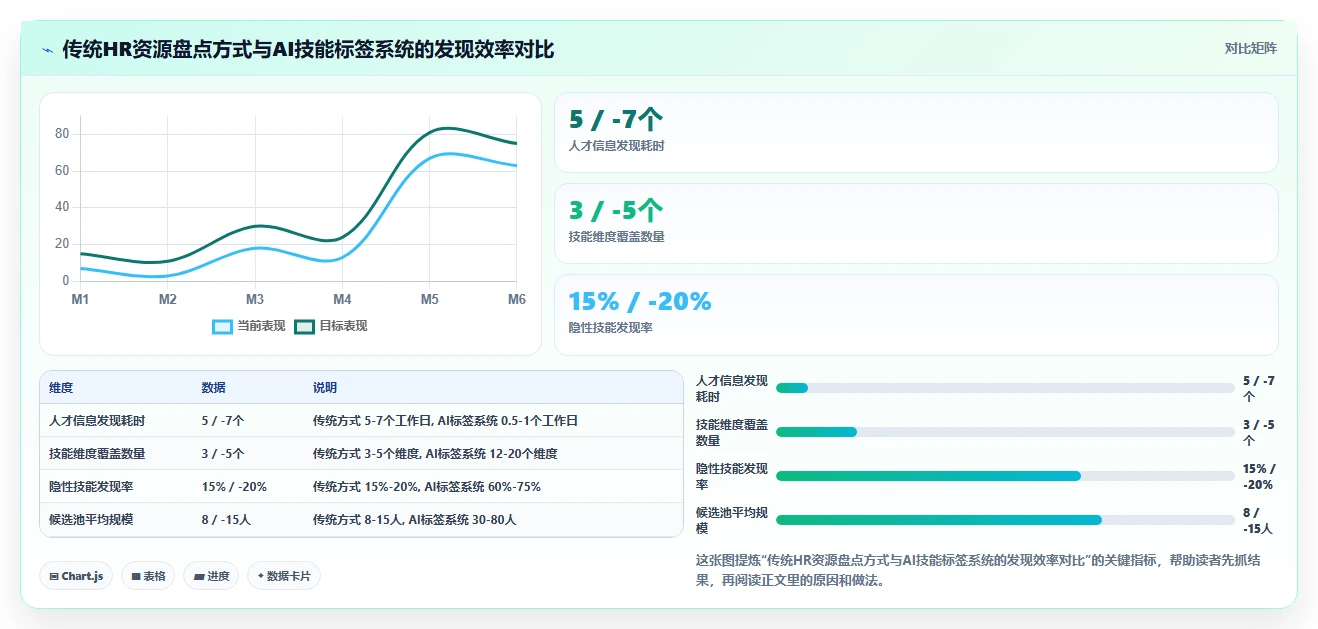1318x629 pixels.
Task: Select the 3 / -5个 data card
Action: tap(916, 224)
